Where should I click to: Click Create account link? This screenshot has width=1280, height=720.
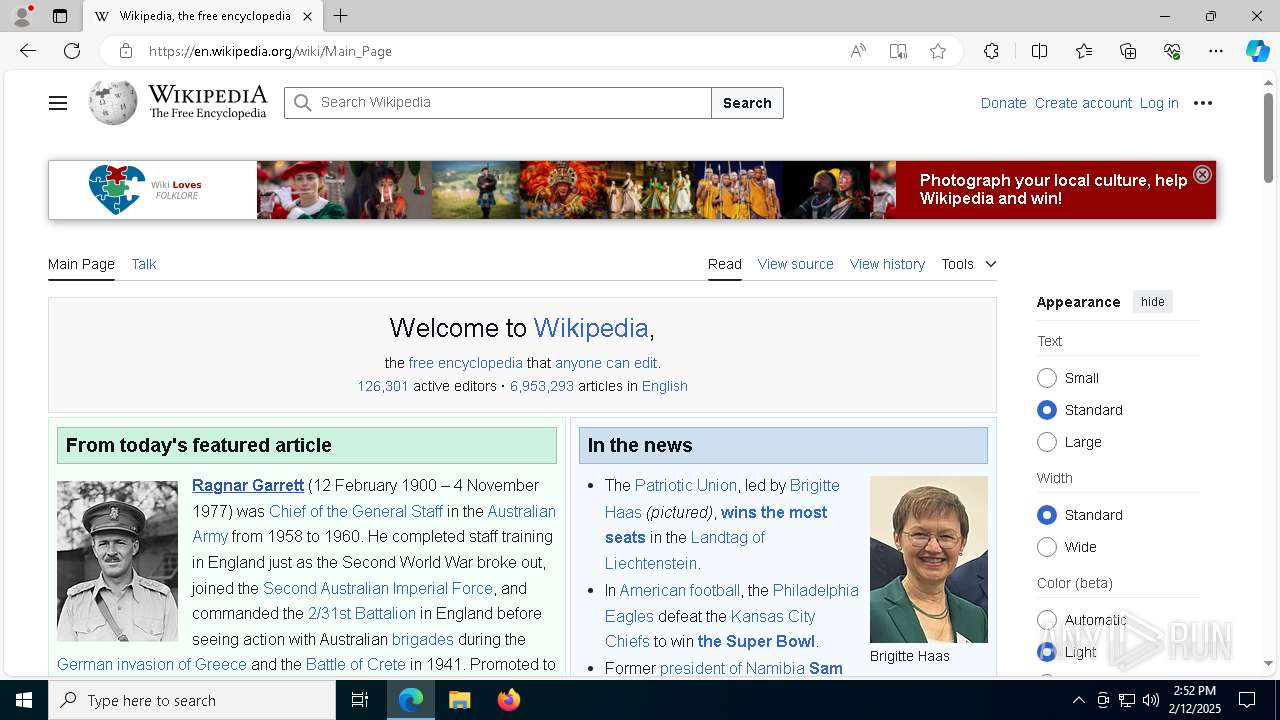pos(1083,103)
